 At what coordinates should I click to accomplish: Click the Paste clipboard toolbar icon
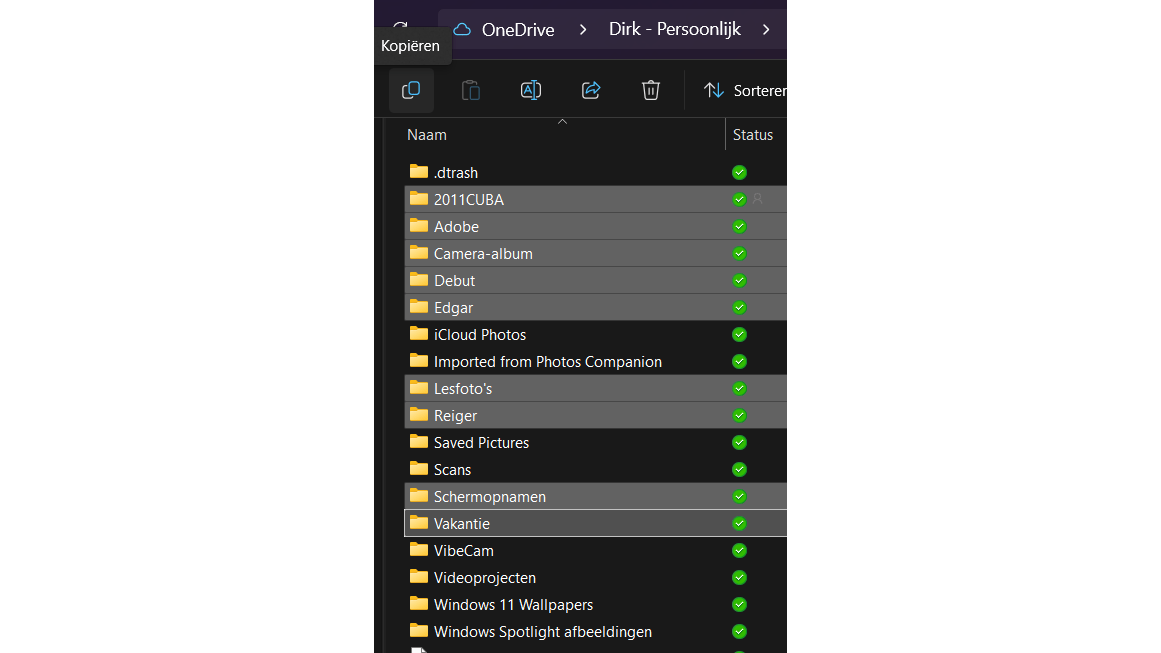point(471,90)
